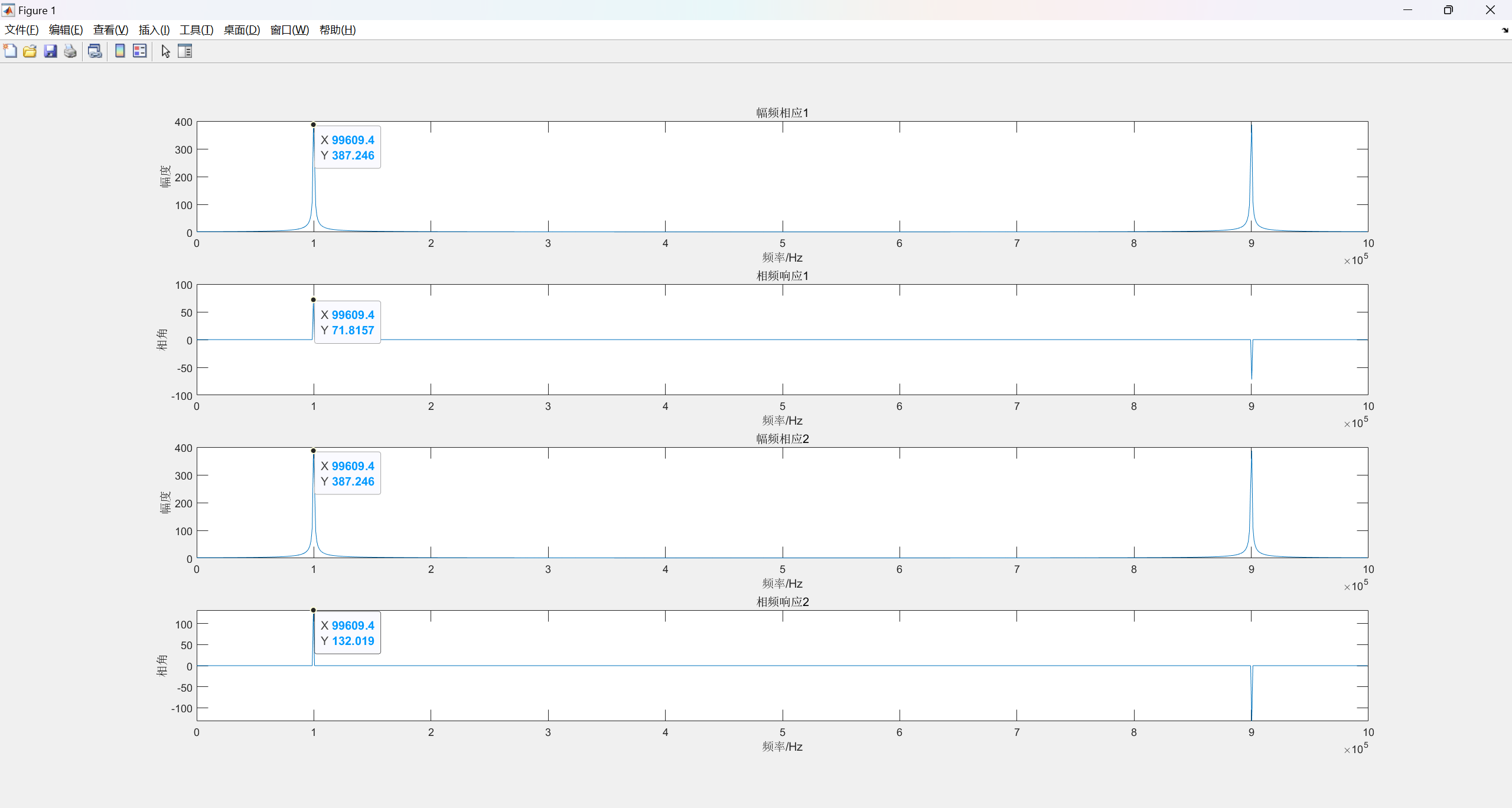
Task: Click the title 相频响应1
Action: pos(783,276)
